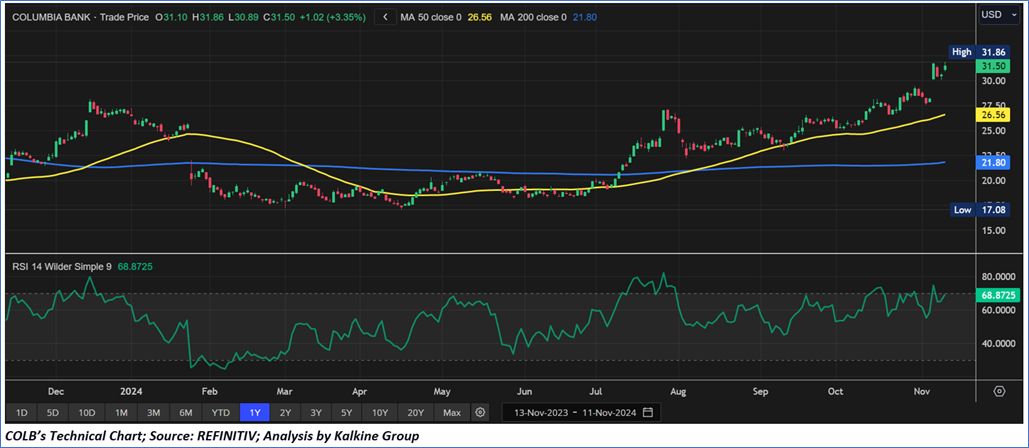Select 1D timeframe
Viewport: 1029px width, 448px height.
22,413
